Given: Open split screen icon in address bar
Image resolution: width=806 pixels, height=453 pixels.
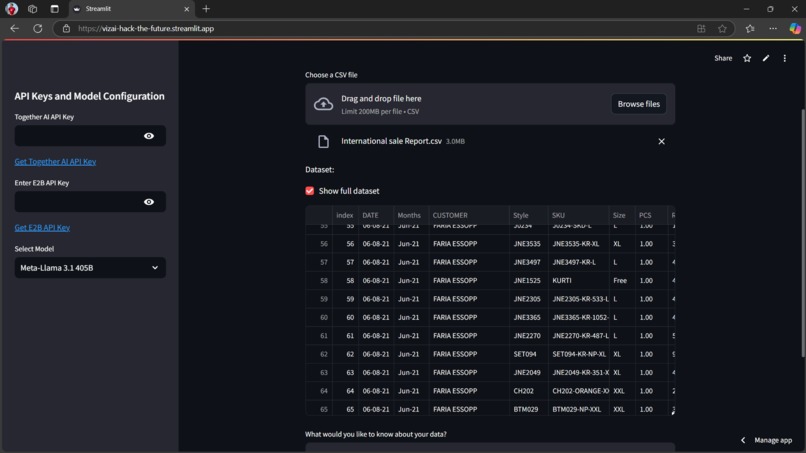Looking at the screenshot, I should (701, 28).
